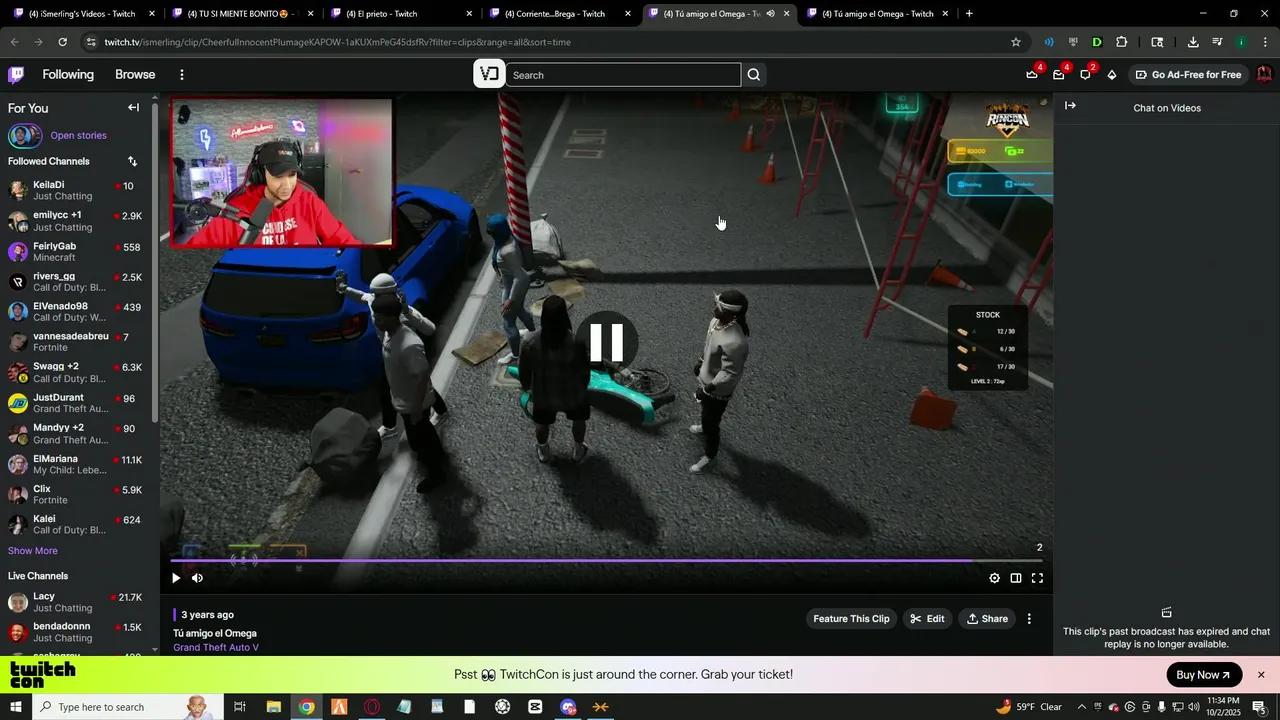This screenshot has height=720, width=1280.
Task: Click the address bar URL
Action: [338, 42]
